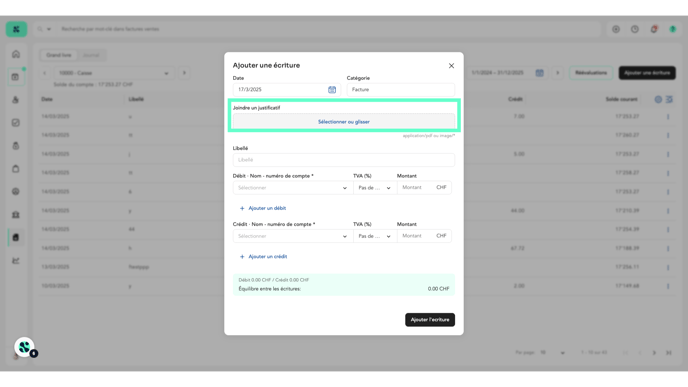Screen dimensions: 688x387
Task: Jump to last page in pagination
Action: coord(669,353)
